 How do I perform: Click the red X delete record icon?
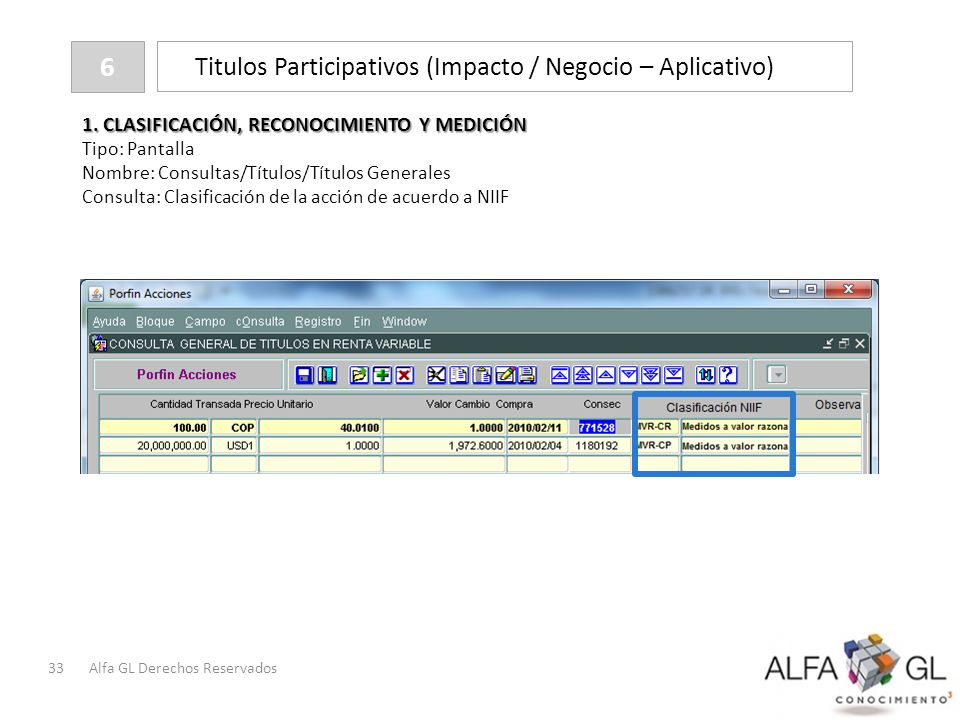point(405,375)
